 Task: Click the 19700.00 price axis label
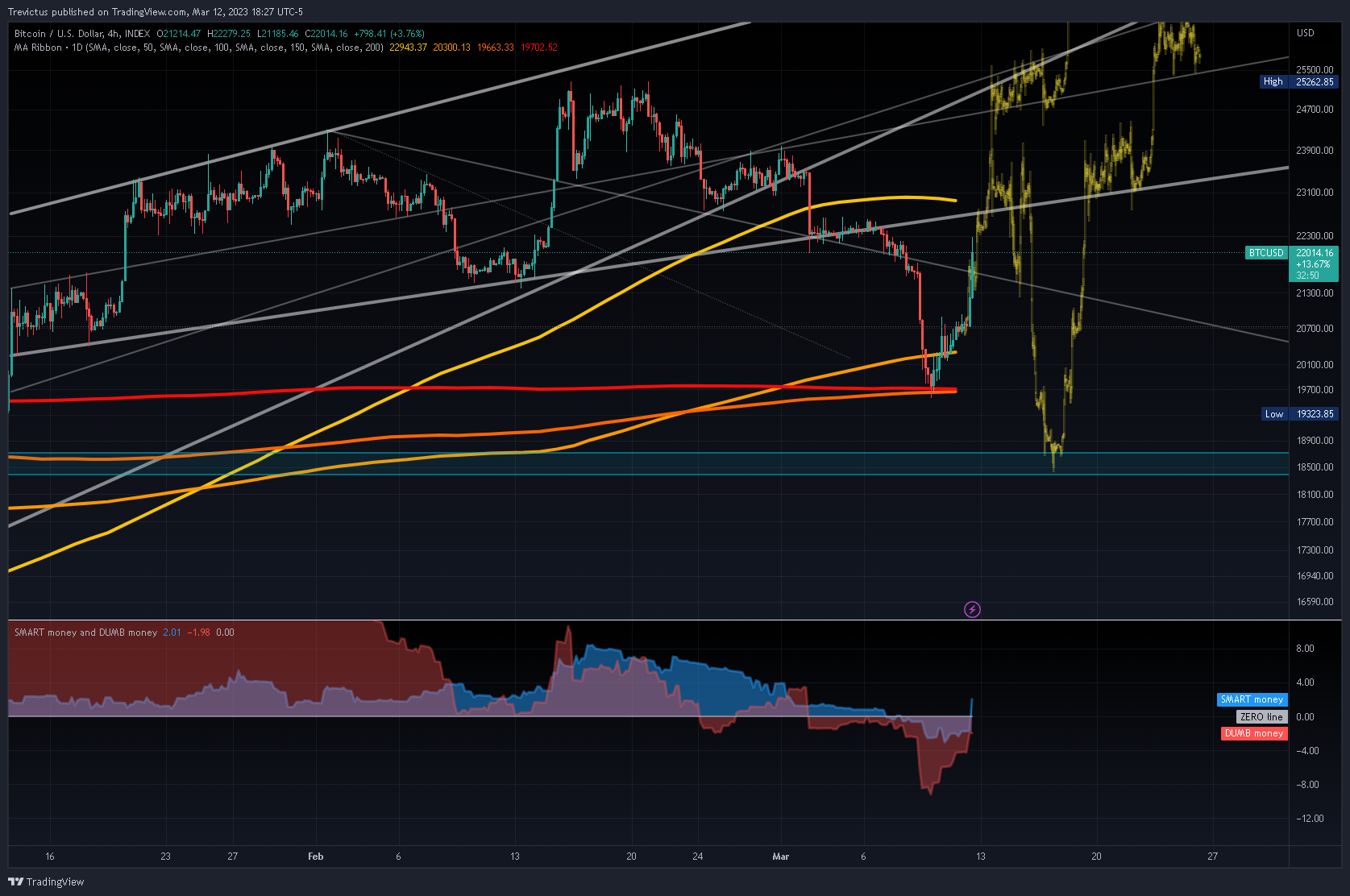(1315, 390)
